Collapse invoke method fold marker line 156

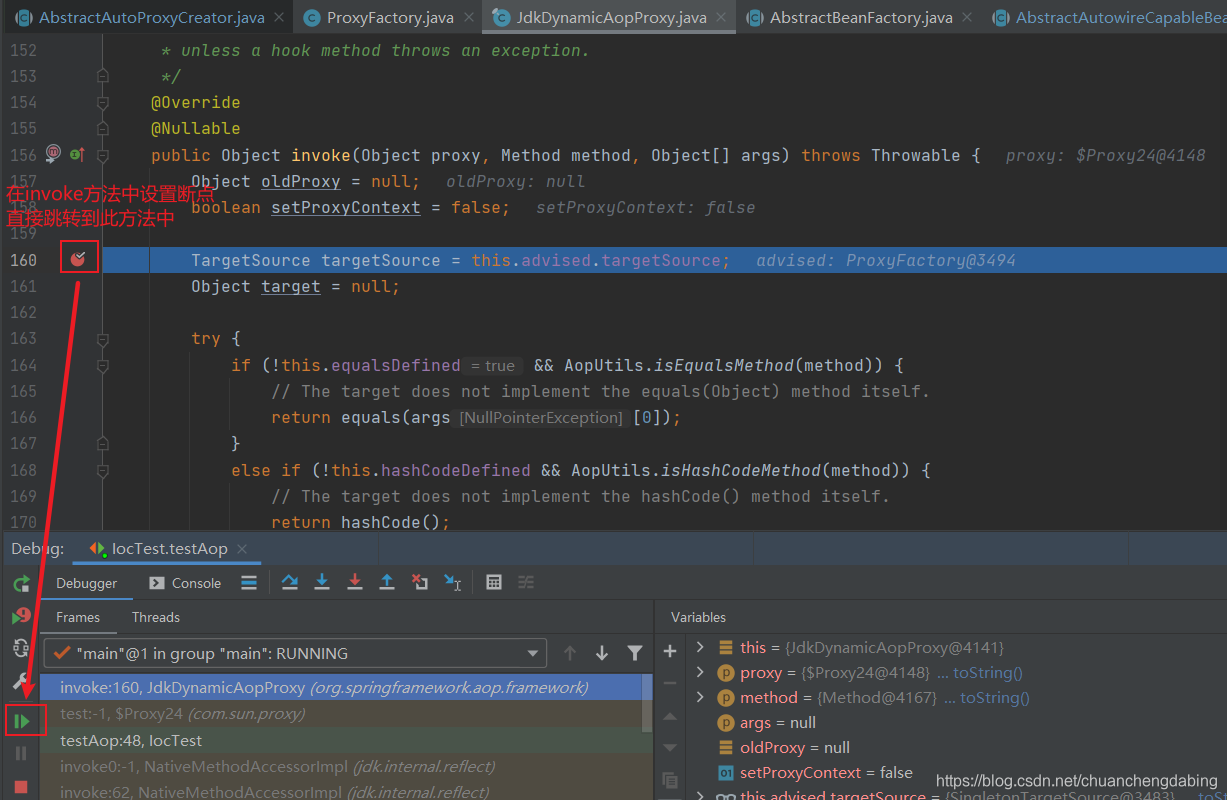(x=102, y=155)
